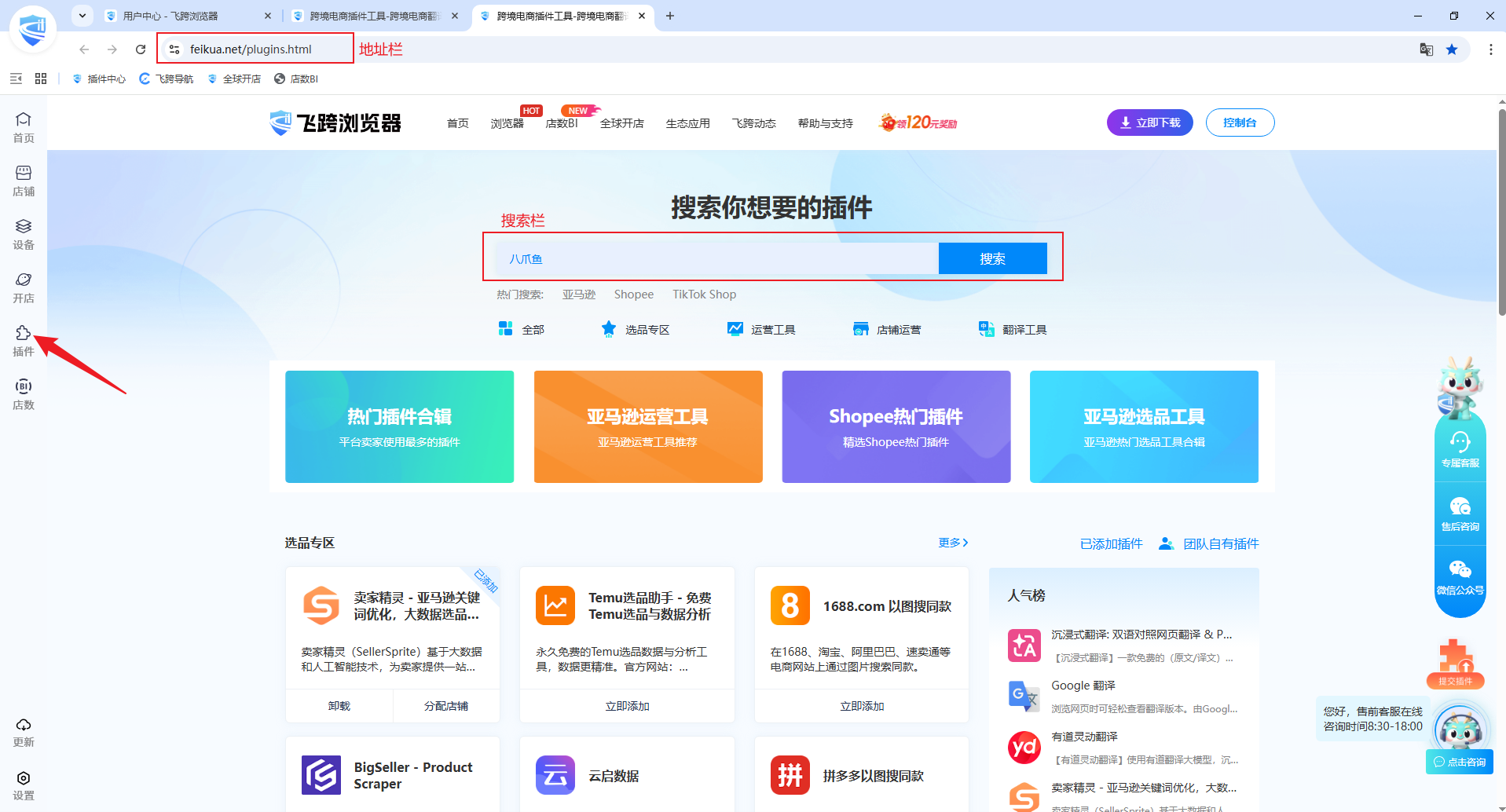Screen dimensions: 1506x812
Task: Open the 首页 sidebar icon
Action: 24,127
